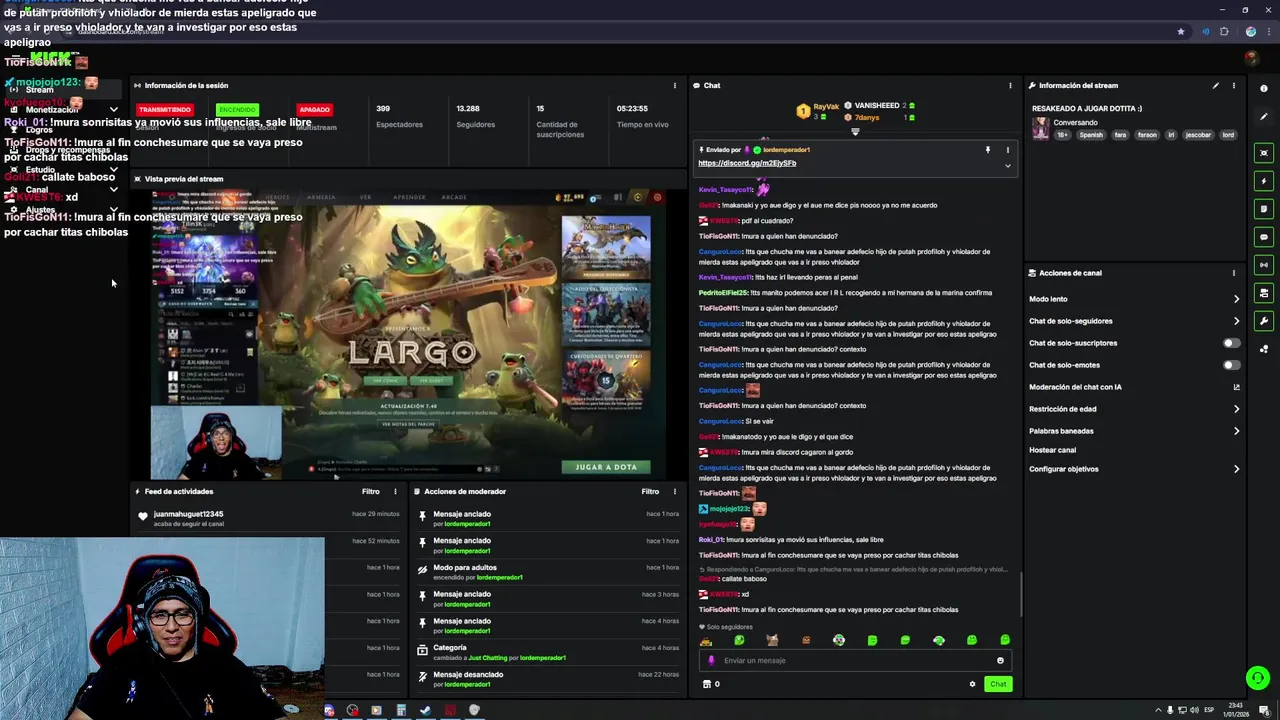Screen dimensions: 1280x720
Task: Toggle Chat de solo-emotes switch
Action: pyautogui.click(x=1232, y=365)
